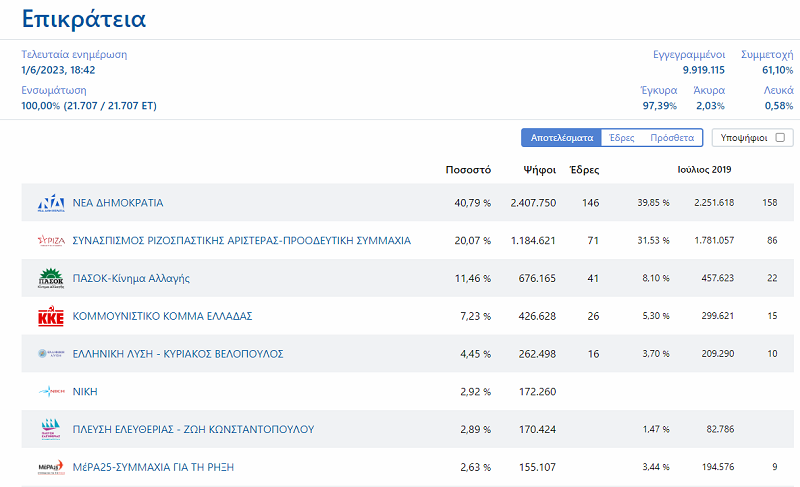Click the update timestamp 1/6/2023, 18:42
Viewport: 800px width, 487px height.
(x=58, y=70)
